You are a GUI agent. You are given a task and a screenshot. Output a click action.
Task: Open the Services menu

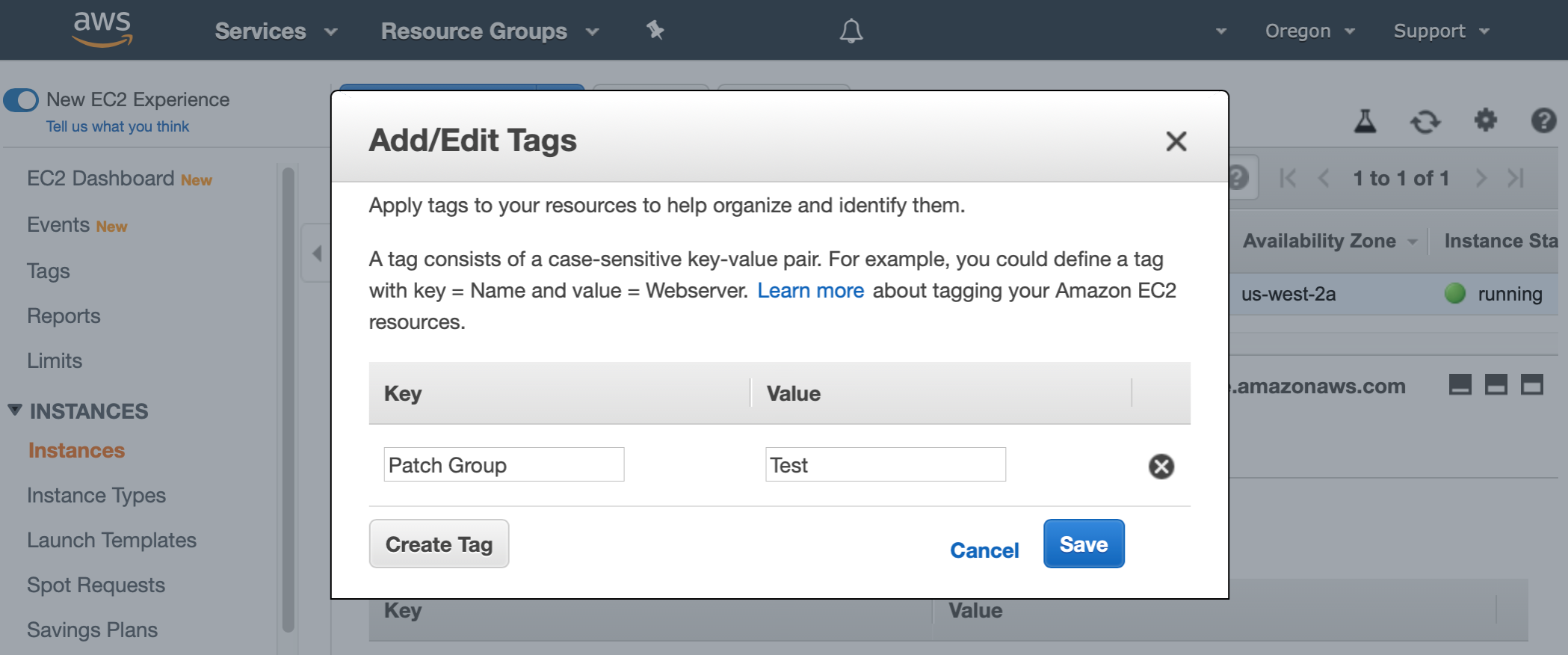coord(276,31)
